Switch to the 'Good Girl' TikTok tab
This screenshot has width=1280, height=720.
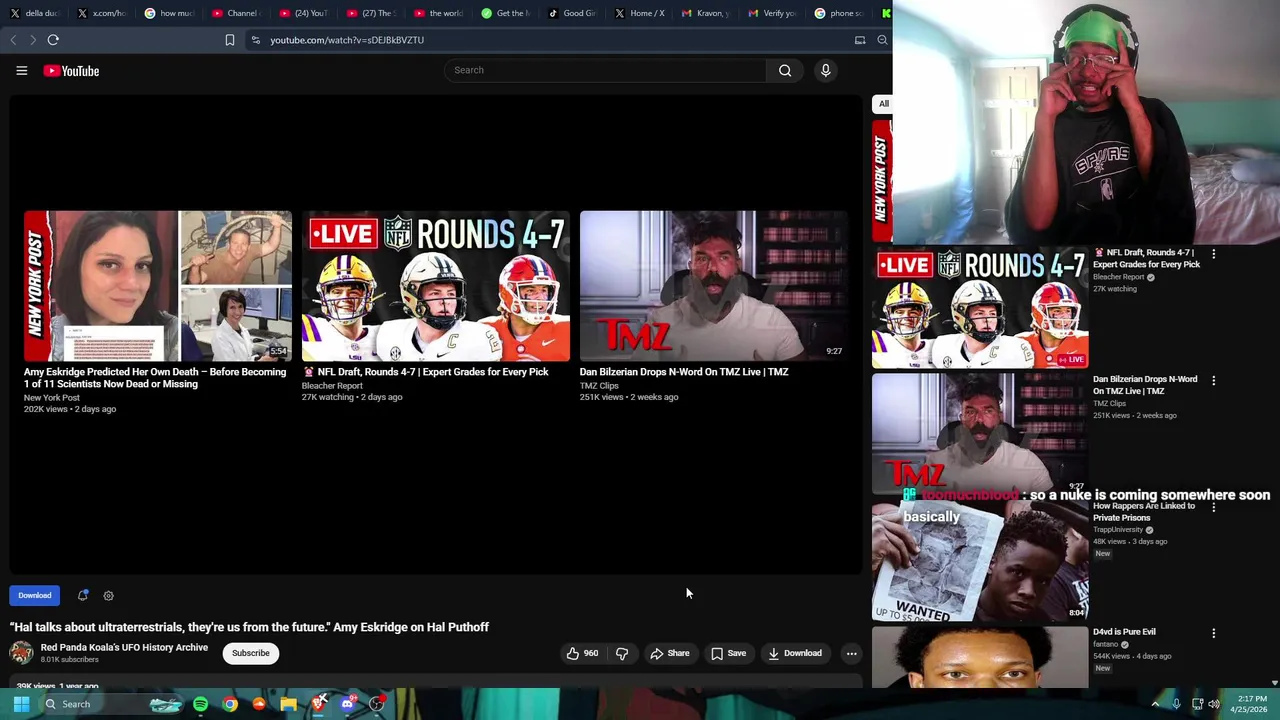click(x=573, y=13)
